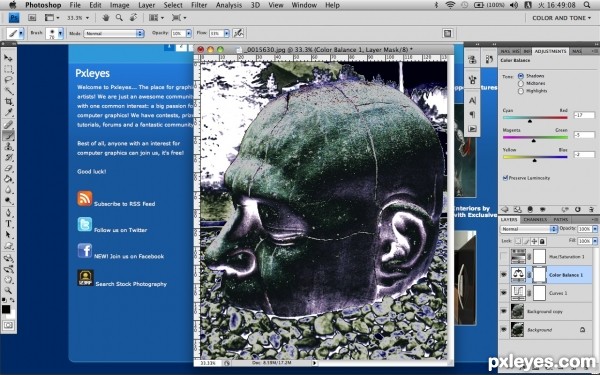Open the Paragraph panel icon
600x375 pixels.
pos(472,114)
